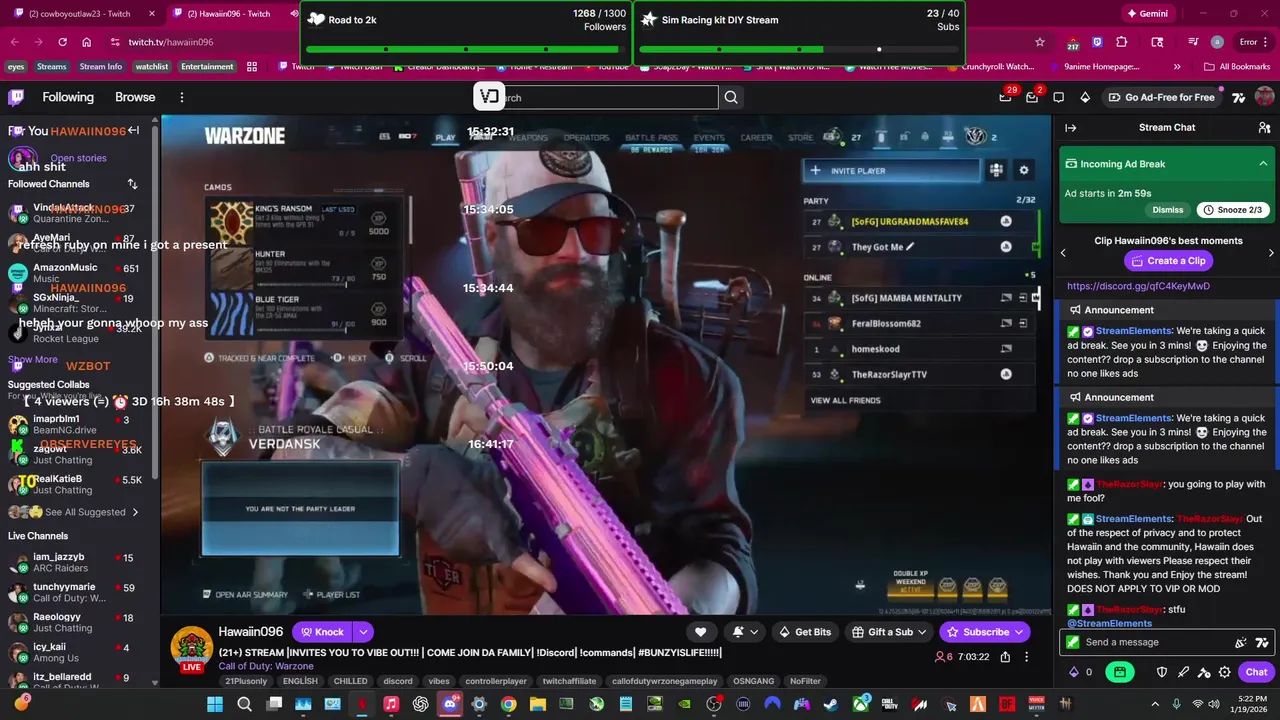This screenshot has width=1280, height=720.
Task: Expand See All Suggested arrow
Action: (x=135, y=512)
